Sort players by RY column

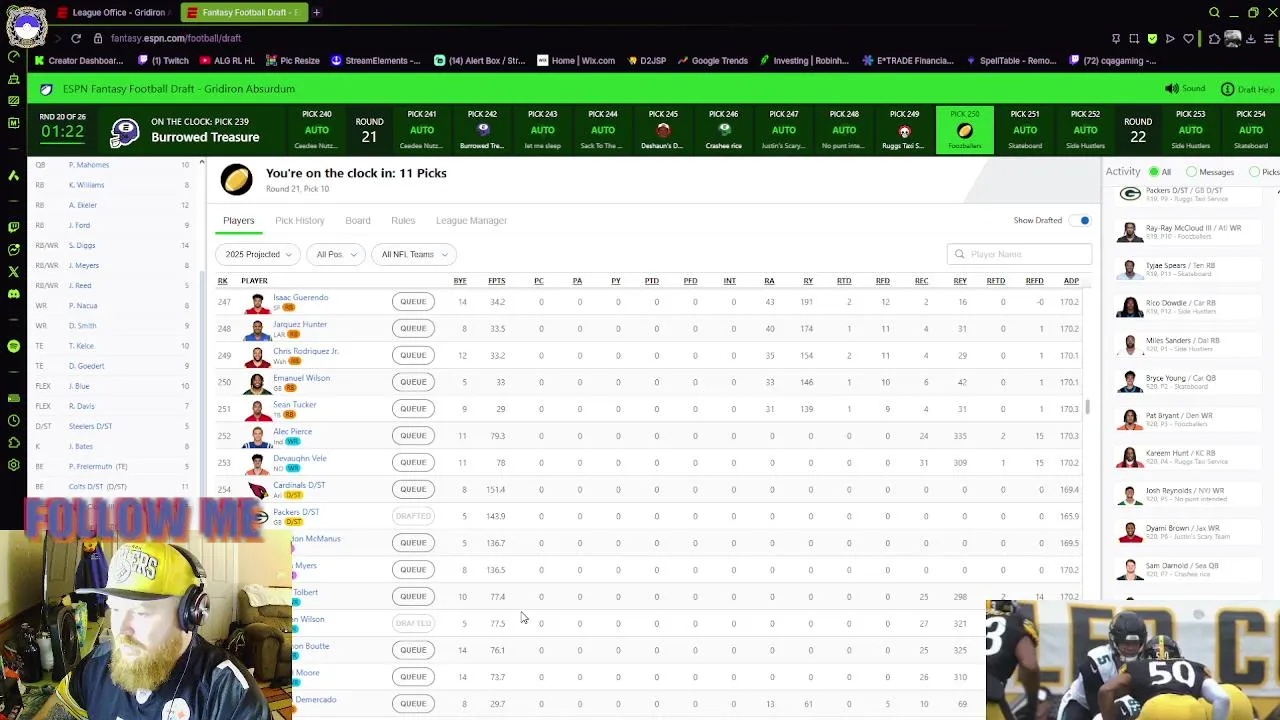click(x=808, y=281)
